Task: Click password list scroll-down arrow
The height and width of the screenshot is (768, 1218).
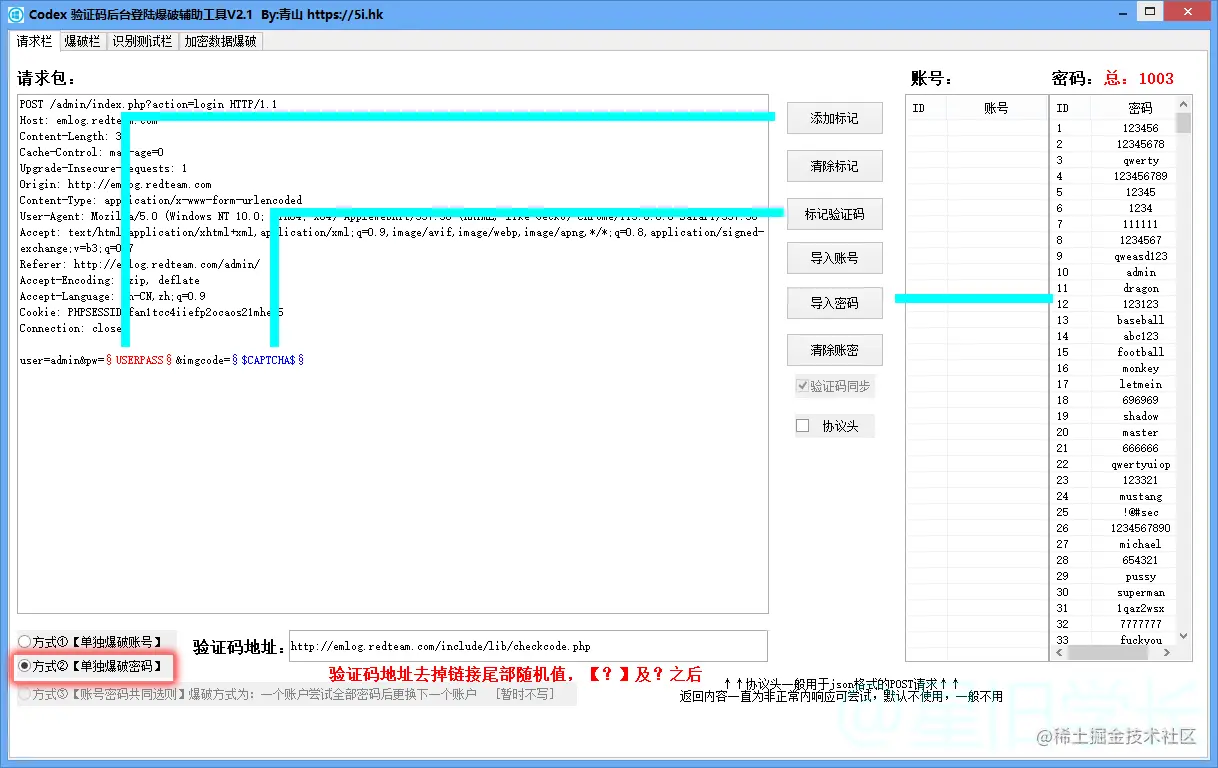Action: [1184, 636]
